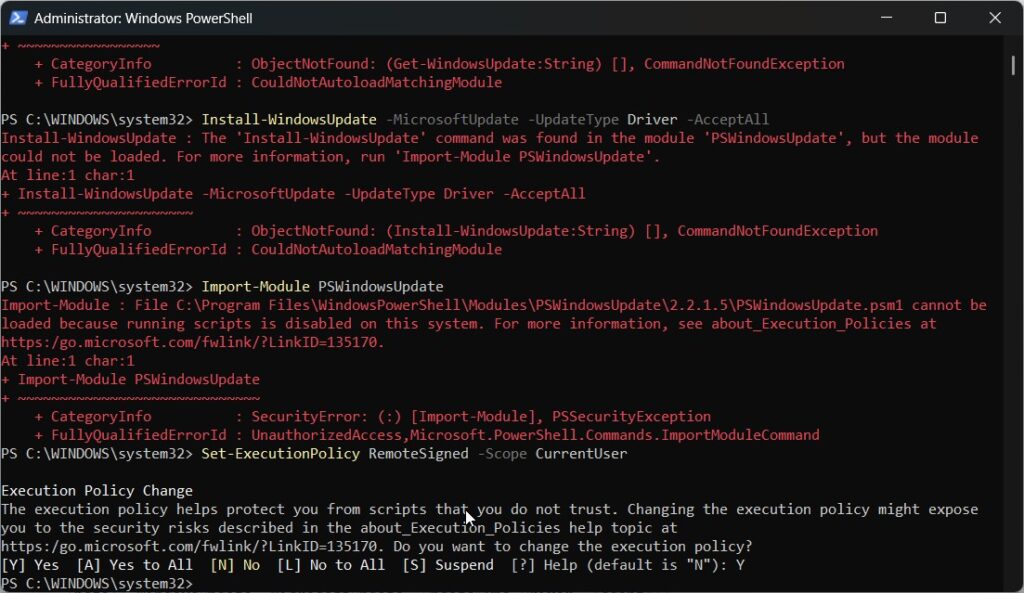Click 'you to the security risks described' line
The width and height of the screenshot is (1024, 593).
pos(339,528)
